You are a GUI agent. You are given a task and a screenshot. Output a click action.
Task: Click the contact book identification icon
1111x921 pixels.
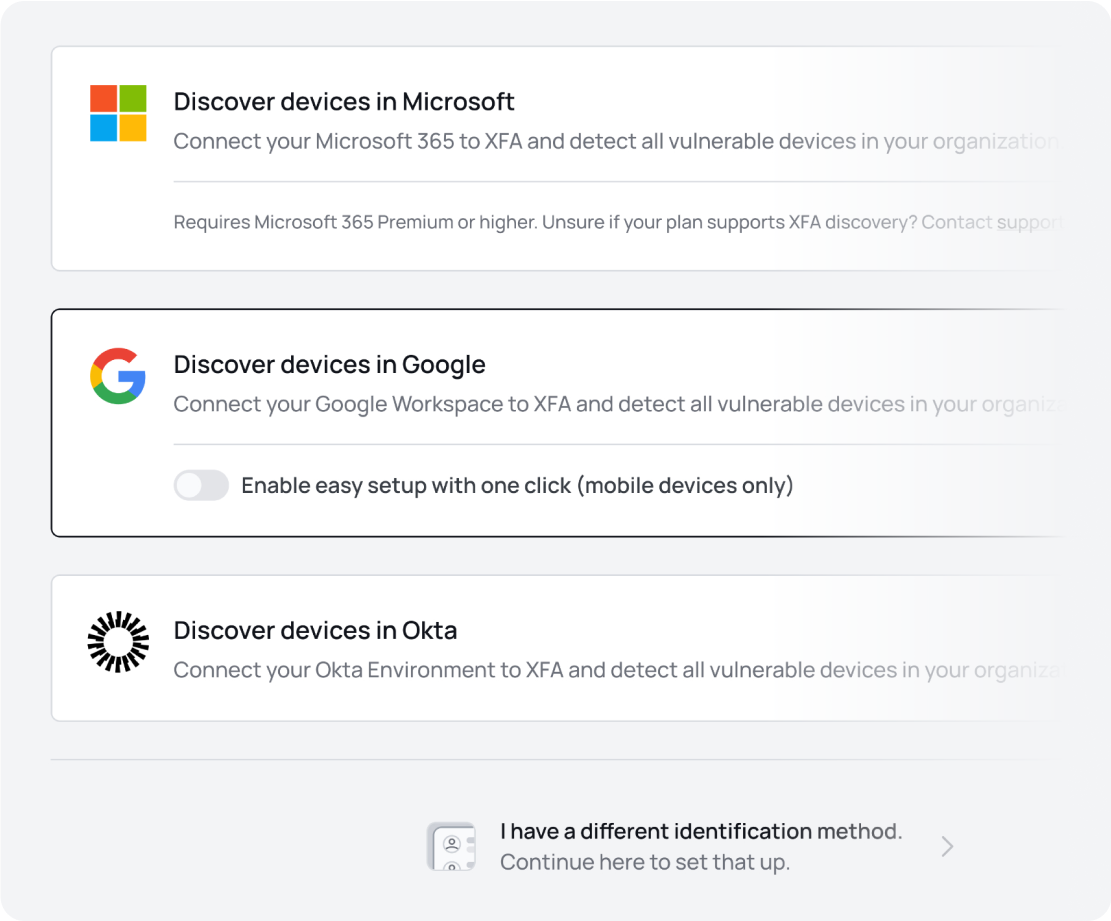click(x=451, y=847)
